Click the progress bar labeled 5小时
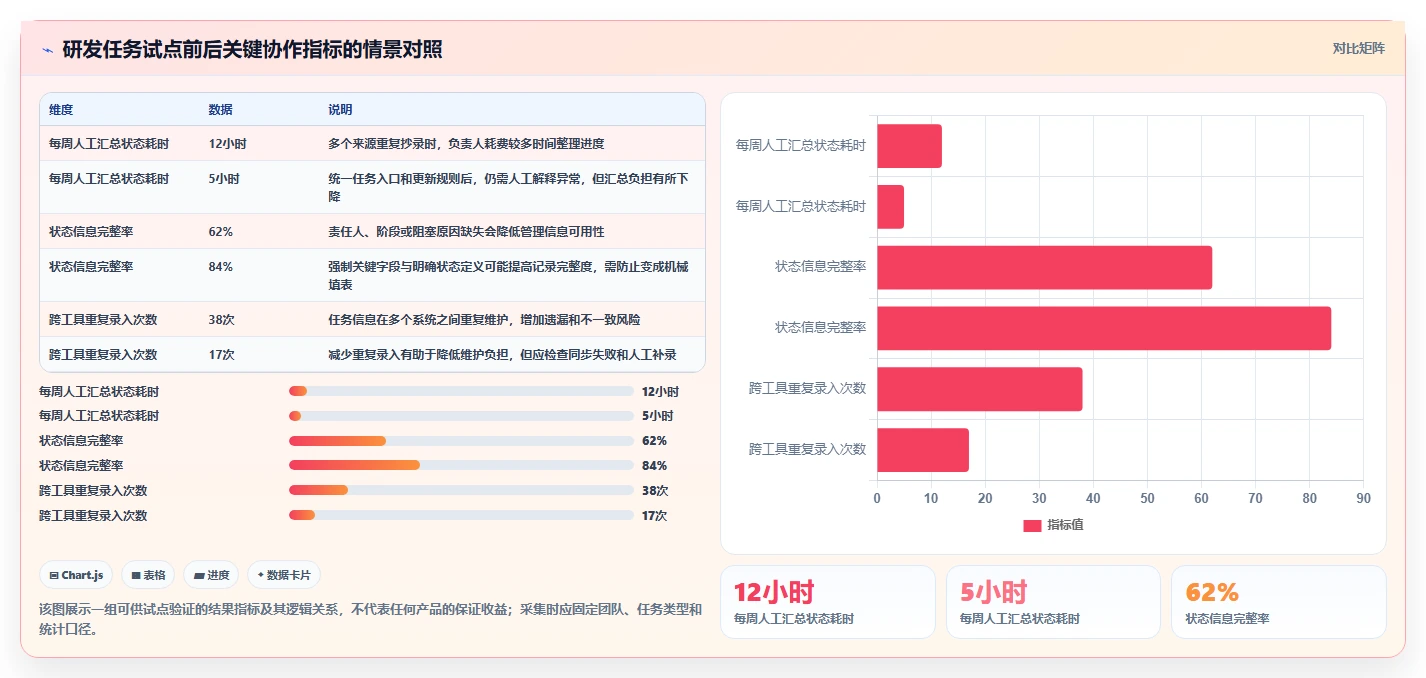The height and width of the screenshot is (678, 1426). 461,416
